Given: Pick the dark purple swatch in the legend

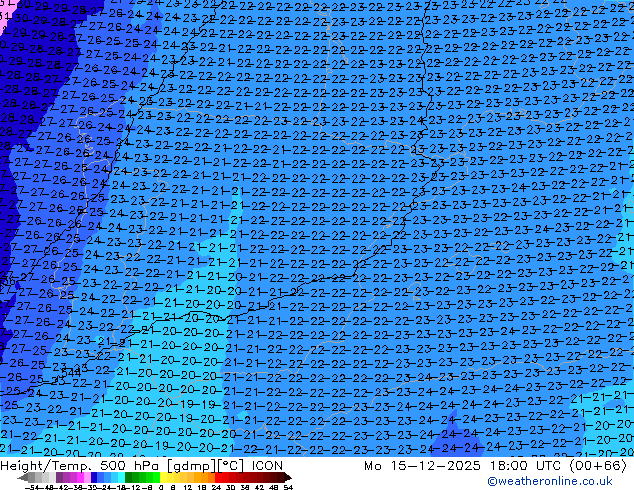Looking at the screenshot, I should (59, 477).
